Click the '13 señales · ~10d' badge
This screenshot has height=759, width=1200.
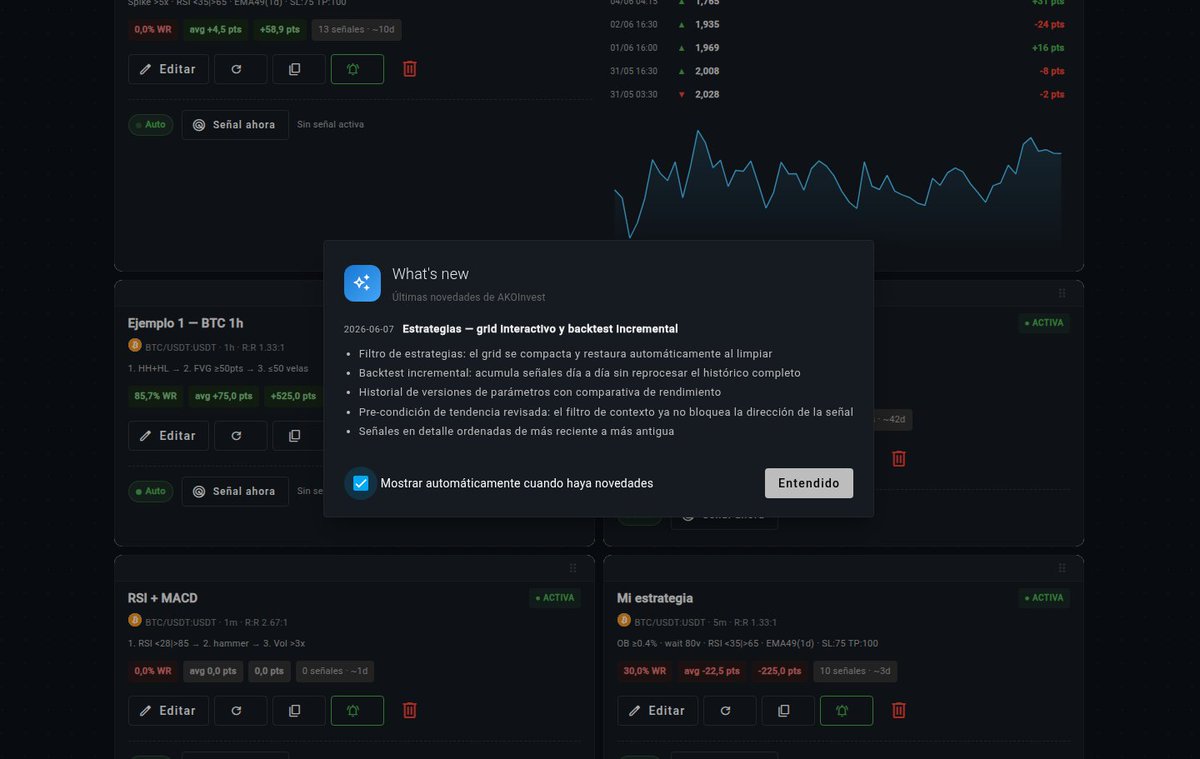(x=357, y=30)
